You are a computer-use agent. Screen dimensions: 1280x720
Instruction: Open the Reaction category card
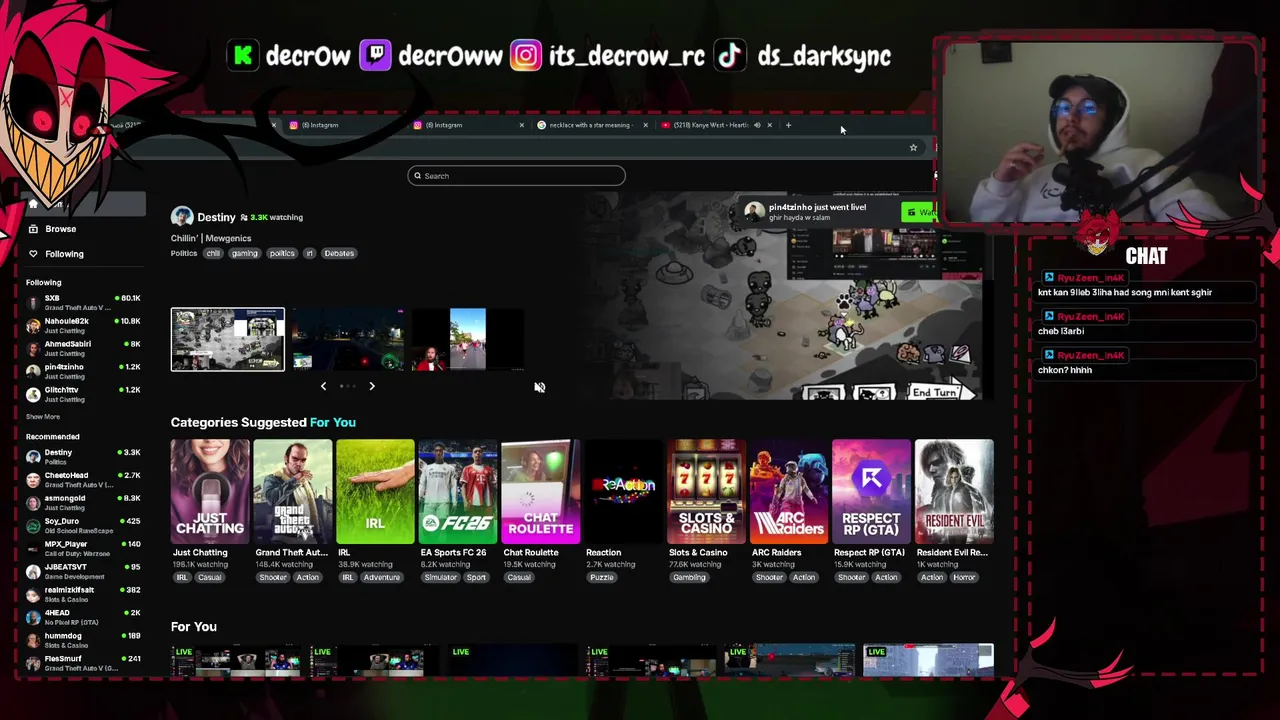tap(623, 492)
